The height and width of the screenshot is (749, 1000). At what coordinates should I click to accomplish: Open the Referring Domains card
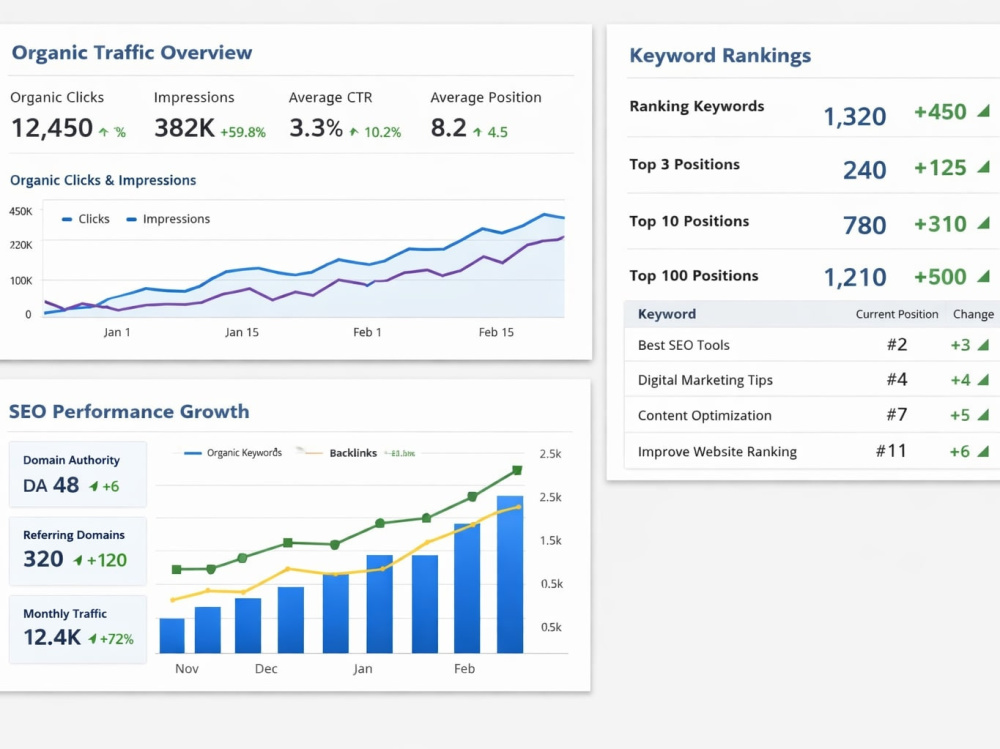78,551
